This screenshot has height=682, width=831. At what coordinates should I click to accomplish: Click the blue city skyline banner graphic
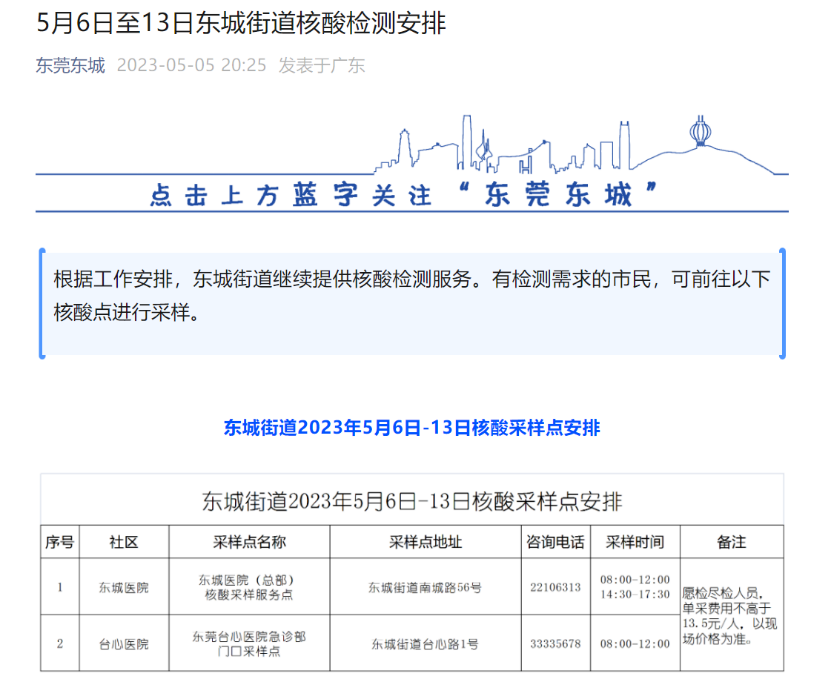pyautogui.click(x=500, y=143)
